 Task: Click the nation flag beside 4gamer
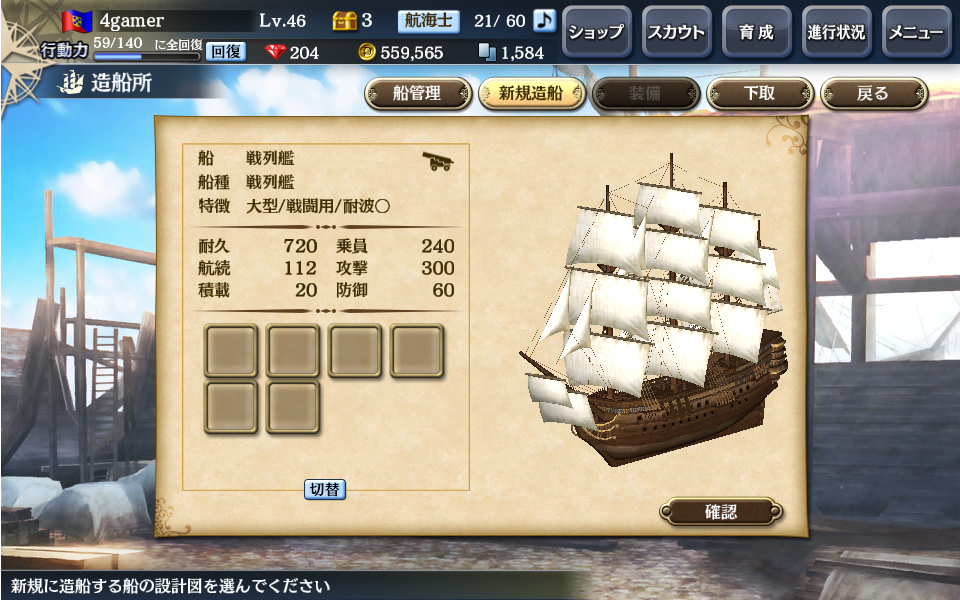[77, 21]
